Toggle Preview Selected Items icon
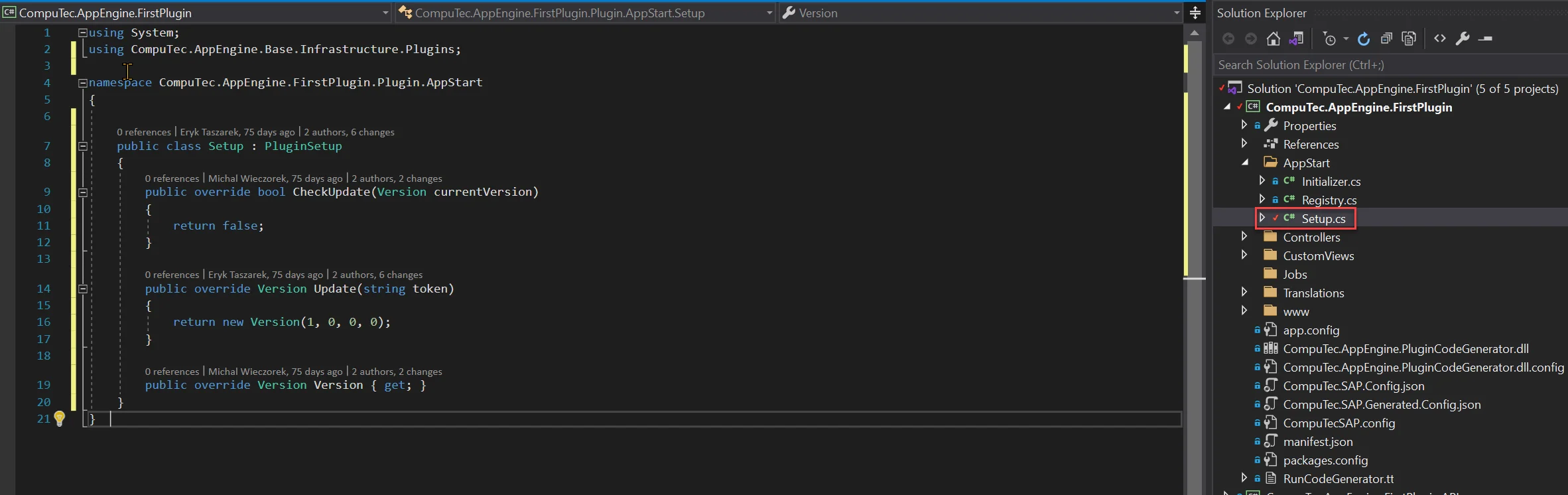1568x495 pixels. coord(1486,39)
